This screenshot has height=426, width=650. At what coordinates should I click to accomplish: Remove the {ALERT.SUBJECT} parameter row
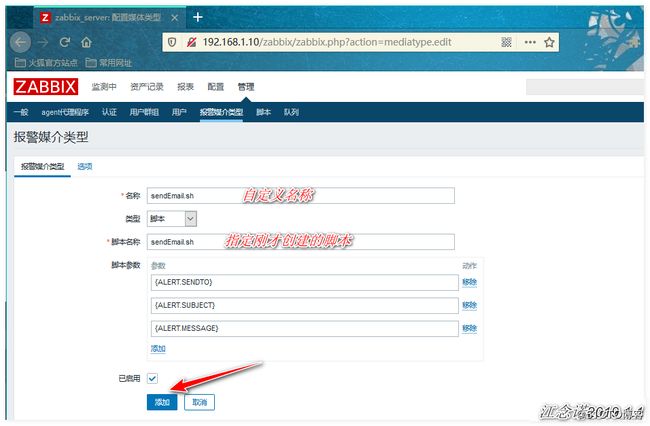point(469,305)
